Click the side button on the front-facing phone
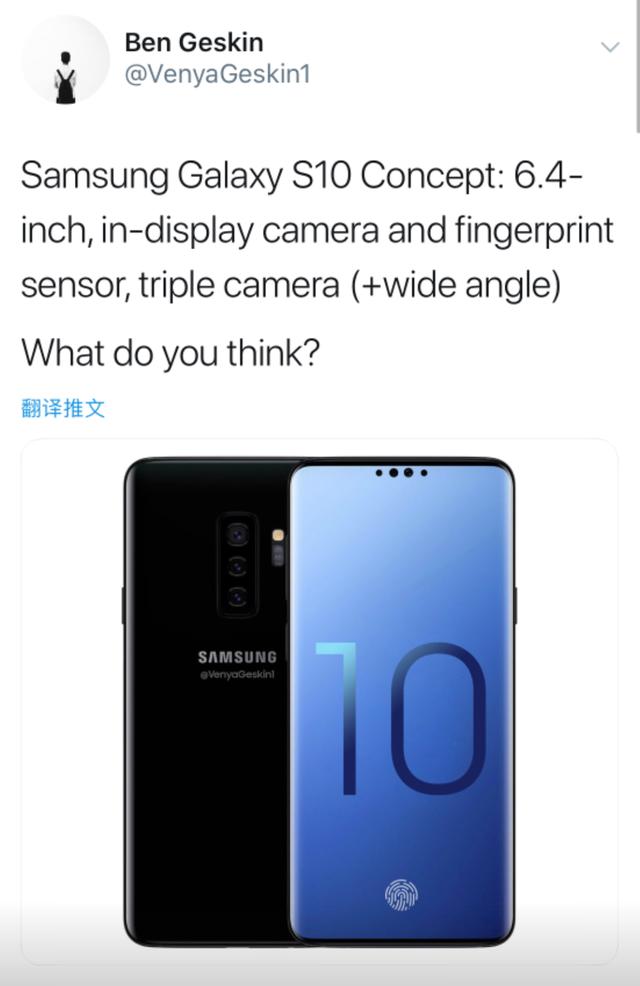 coord(516,606)
